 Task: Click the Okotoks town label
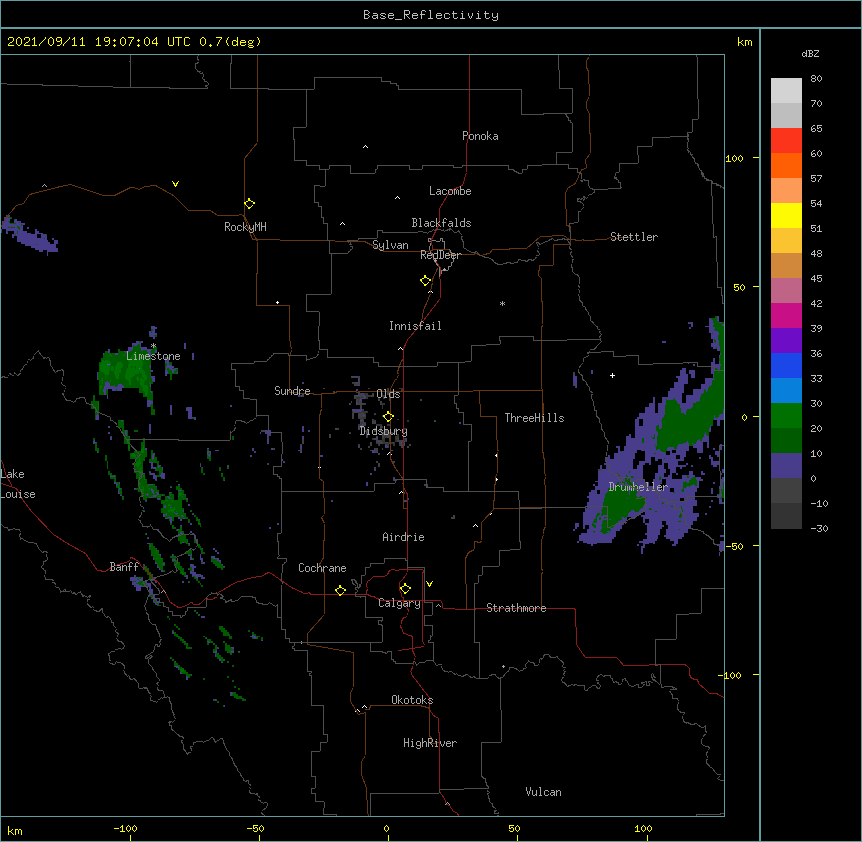(x=412, y=700)
